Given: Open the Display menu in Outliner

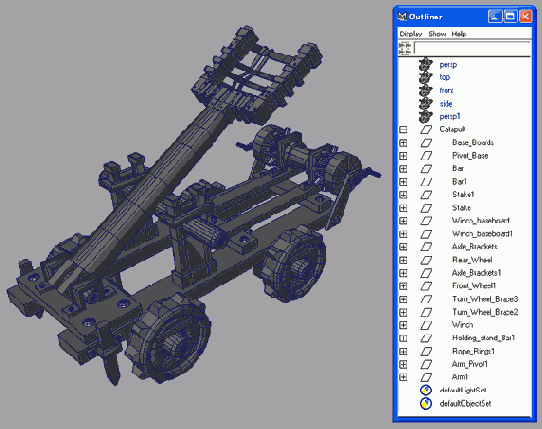Looking at the screenshot, I should point(411,34).
